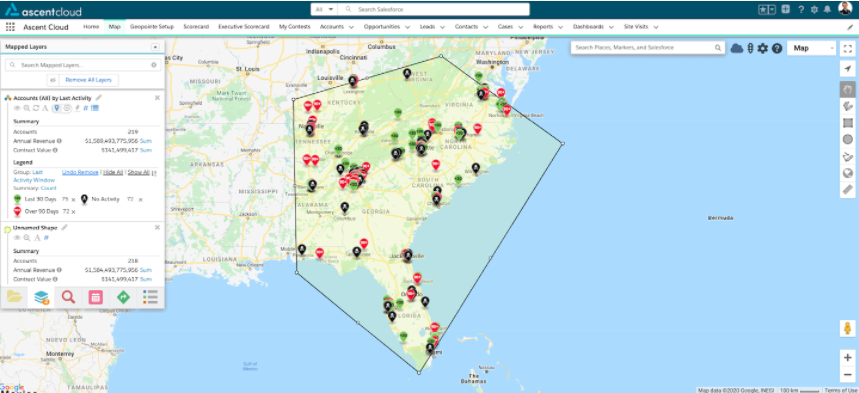The width and height of the screenshot is (859, 393).
Task: Select the Map tab
Action: click(x=114, y=26)
